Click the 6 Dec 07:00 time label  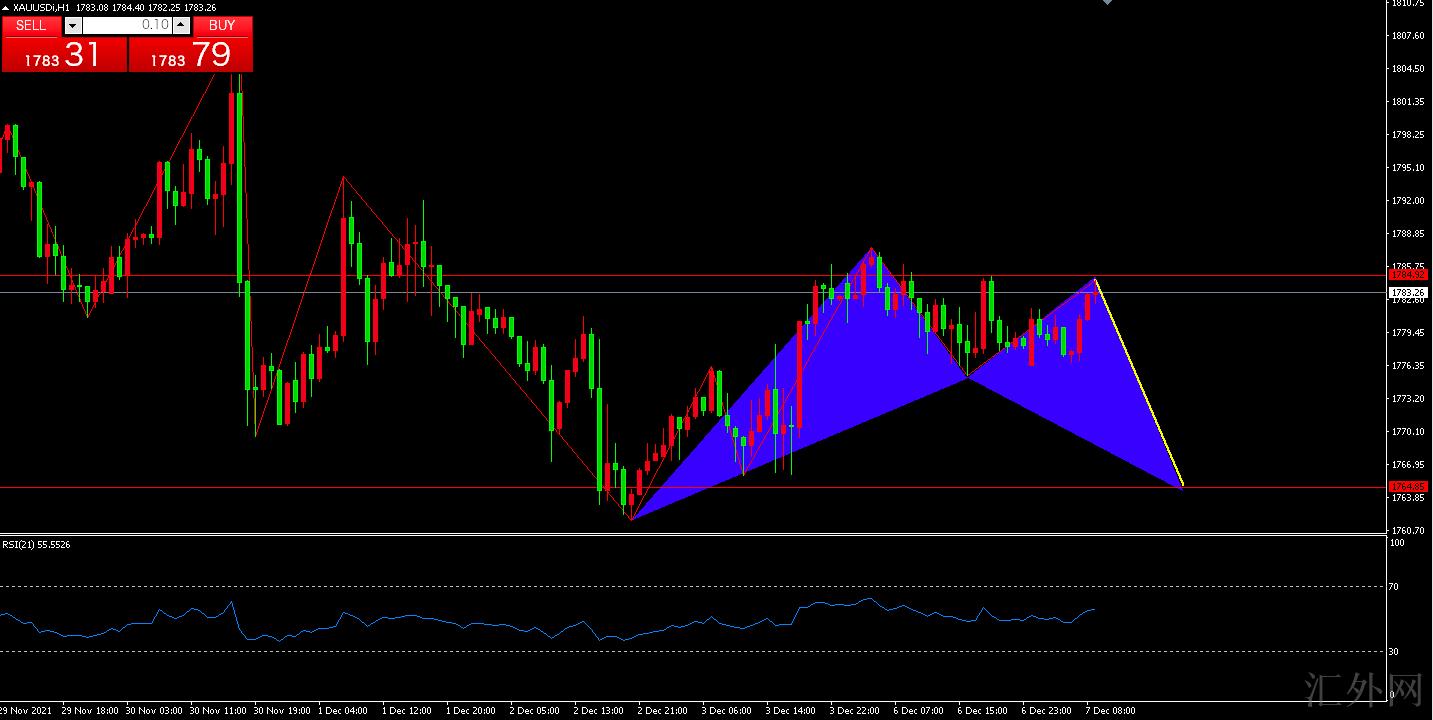pyautogui.click(x=921, y=711)
